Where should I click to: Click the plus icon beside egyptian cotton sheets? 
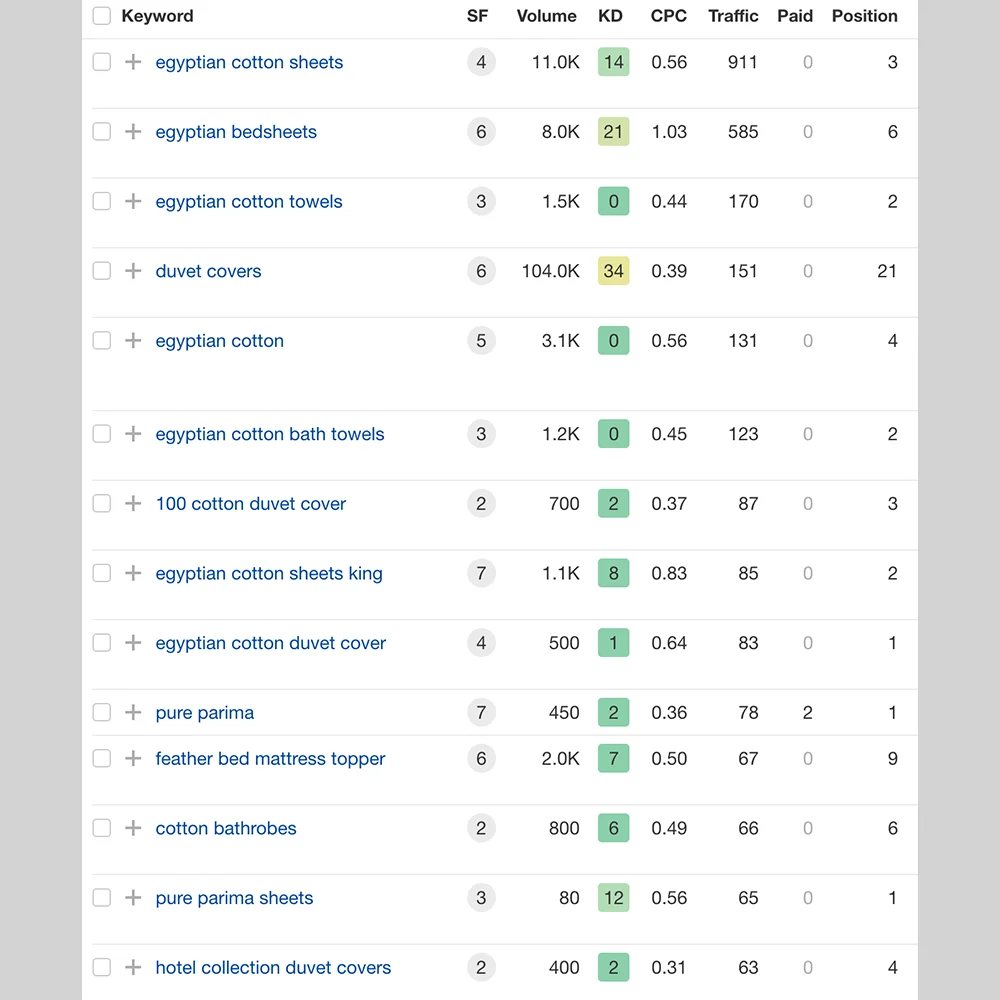tap(133, 62)
